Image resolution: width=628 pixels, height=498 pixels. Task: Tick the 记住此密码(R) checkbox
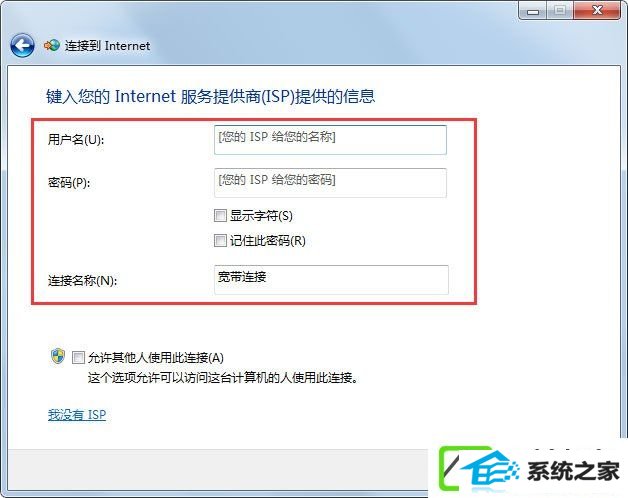point(220,241)
